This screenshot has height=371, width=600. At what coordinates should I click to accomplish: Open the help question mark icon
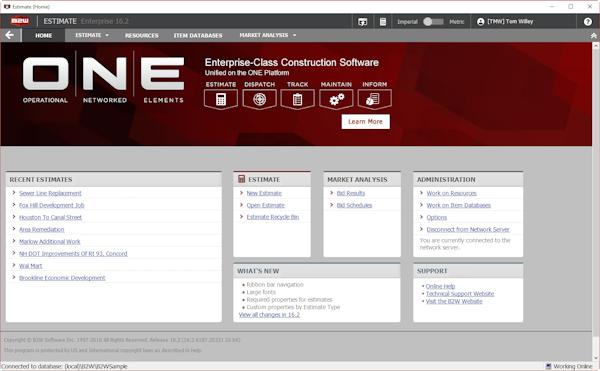pyautogui.click(x=588, y=22)
